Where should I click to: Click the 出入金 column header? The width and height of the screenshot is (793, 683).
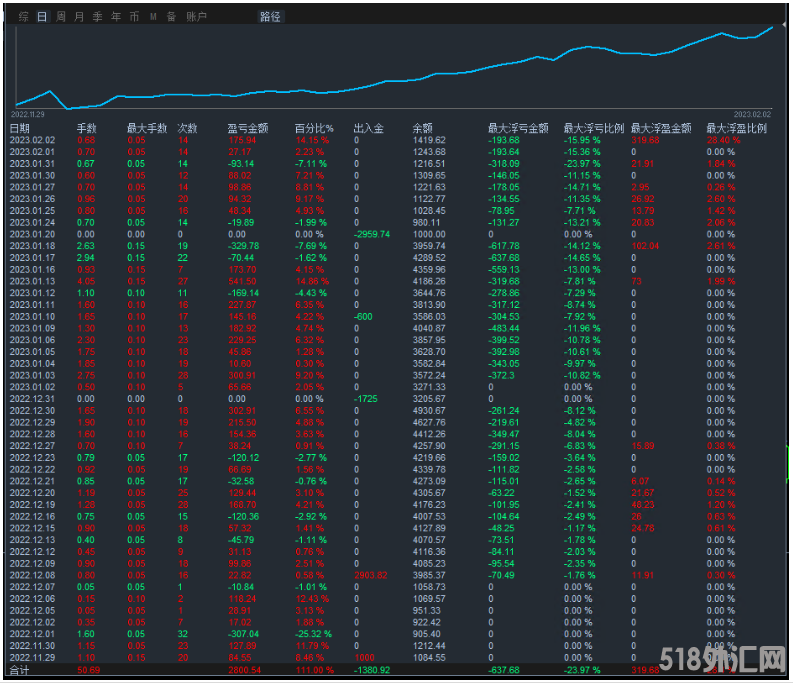[x=369, y=129]
